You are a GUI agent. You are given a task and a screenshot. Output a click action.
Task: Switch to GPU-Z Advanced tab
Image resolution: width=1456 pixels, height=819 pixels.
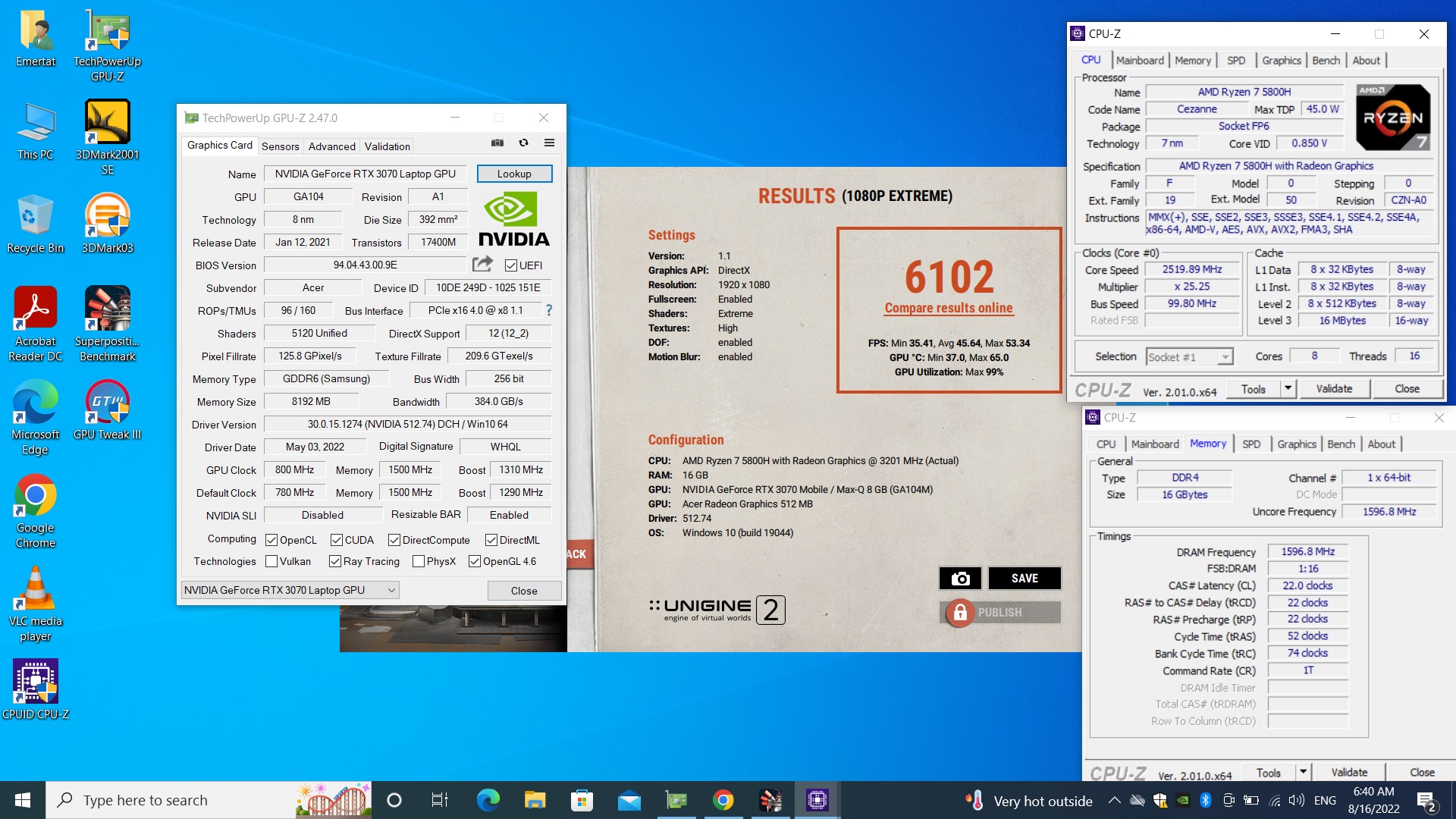[x=331, y=146]
